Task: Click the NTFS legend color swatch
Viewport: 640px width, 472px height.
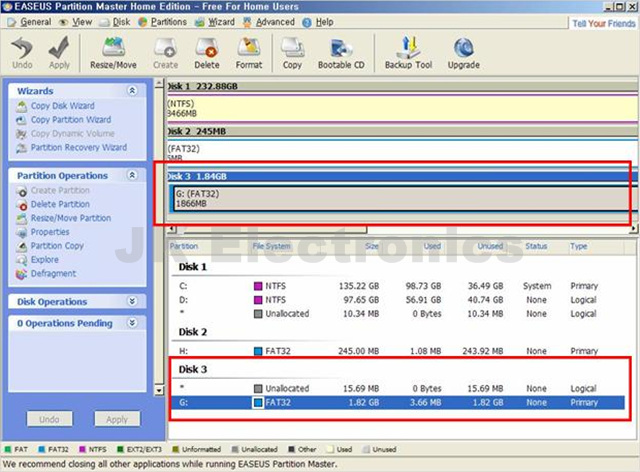Action: pyautogui.click(x=82, y=450)
